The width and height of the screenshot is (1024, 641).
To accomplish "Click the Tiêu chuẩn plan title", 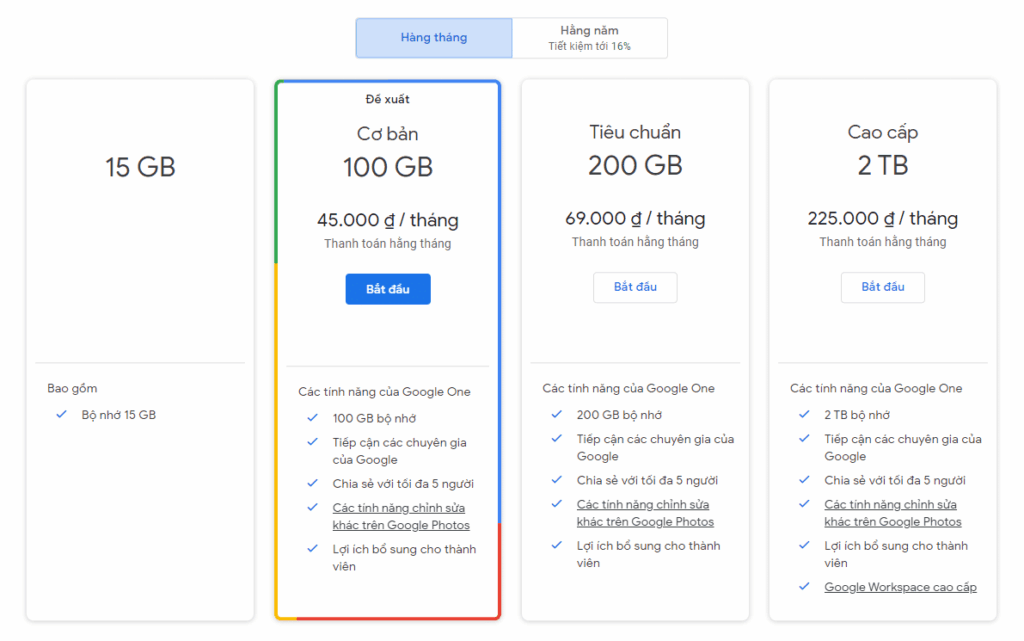I will click(x=635, y=132).
